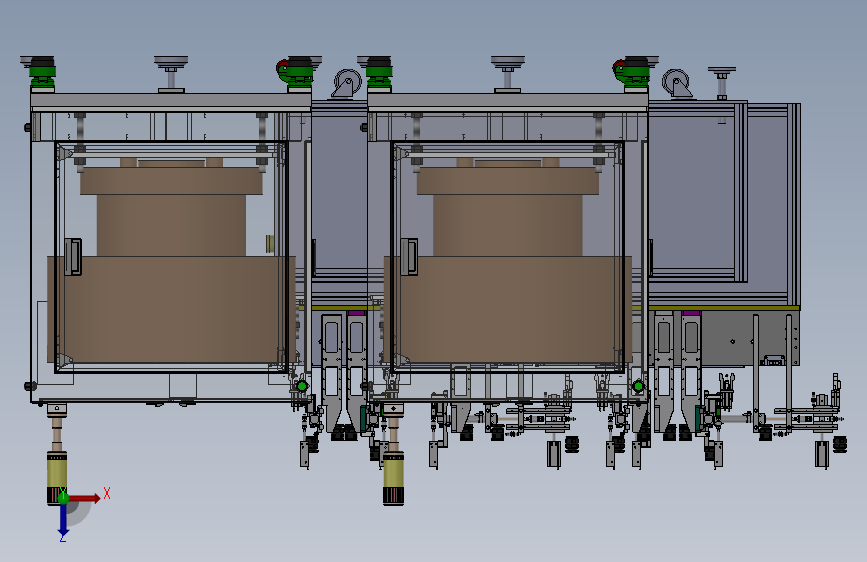Select the leveling pad on the far-right aluminum frame
The width and height of the screenshot is (867, 562).
click(x=722, y=84)
